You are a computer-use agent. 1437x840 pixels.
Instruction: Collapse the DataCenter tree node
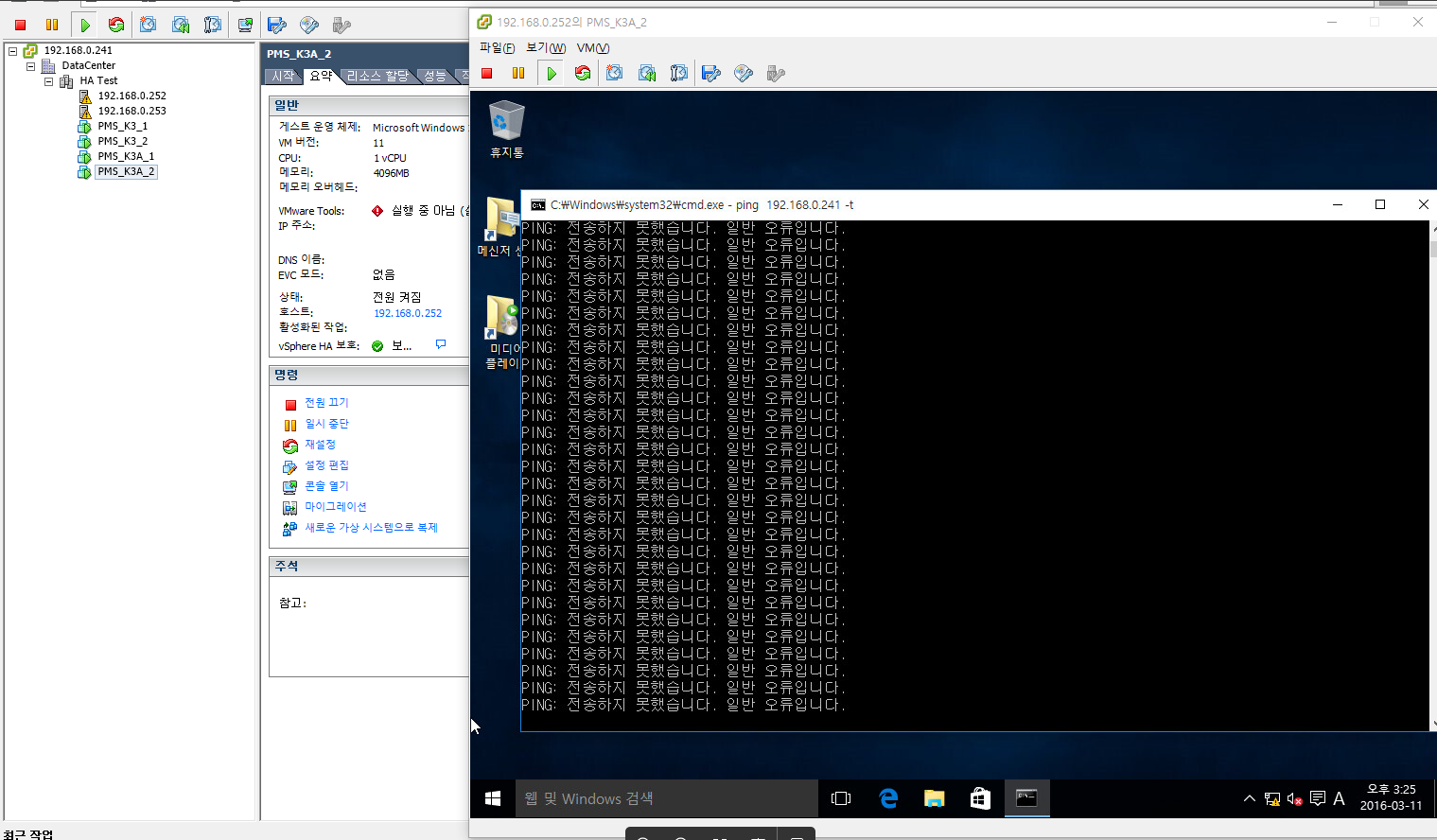[30, 66]
